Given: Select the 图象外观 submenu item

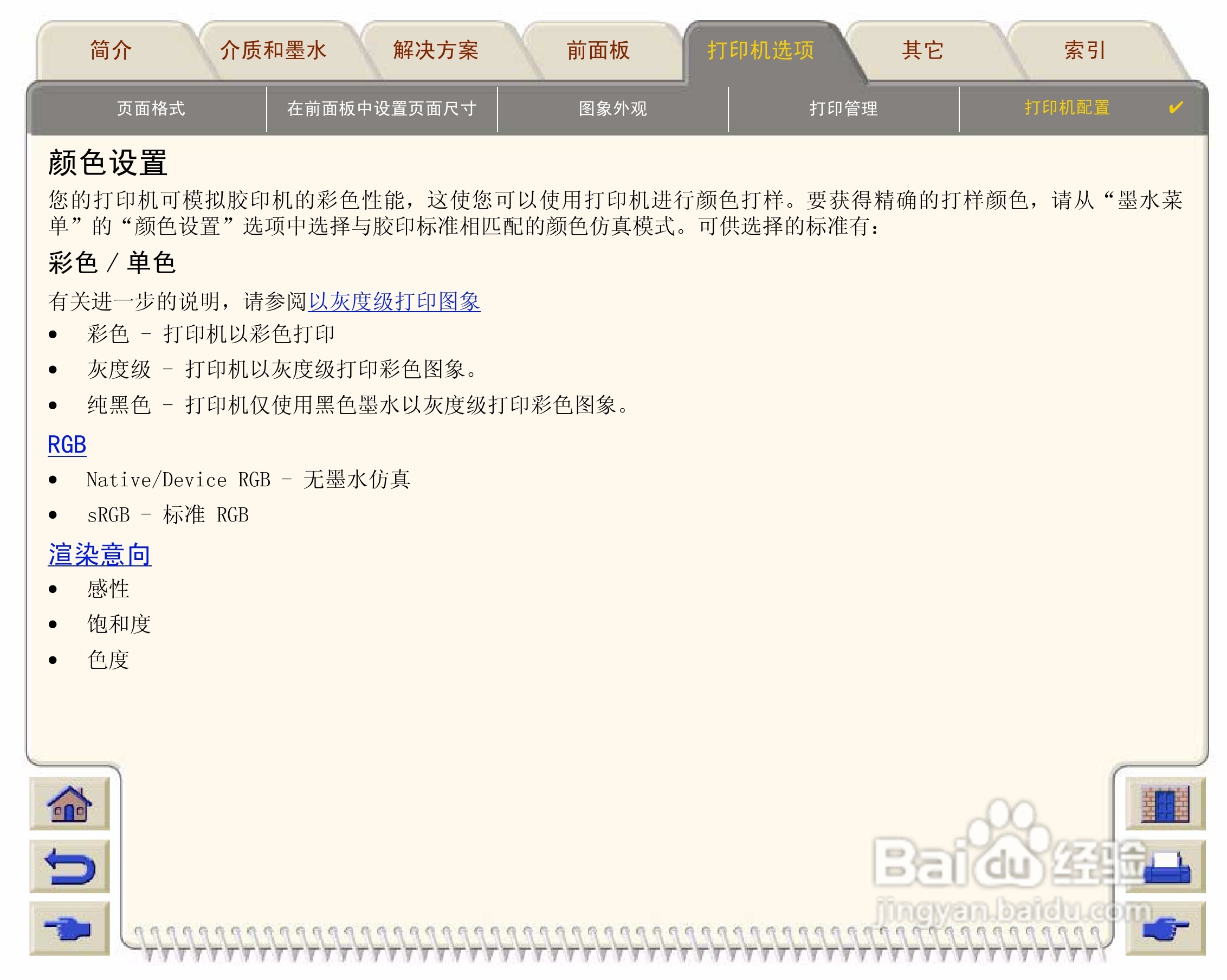Looking at the screenshot, I should (612, 109).
